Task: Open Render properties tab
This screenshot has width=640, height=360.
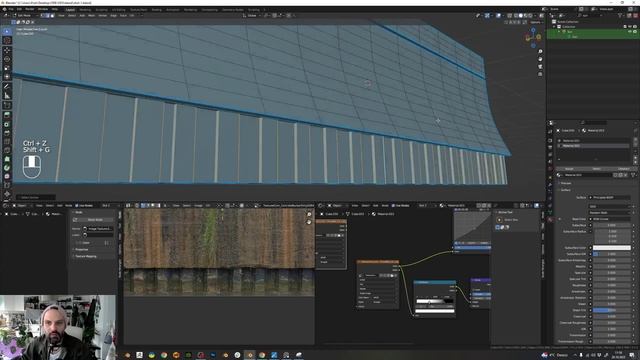Action: click(x=550, y=140)
